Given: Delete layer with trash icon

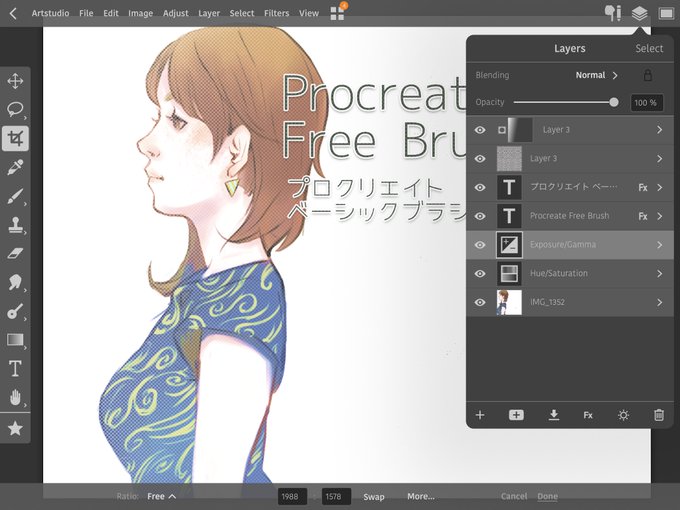Looking at the screenshot, I should [x=659, y=415].
